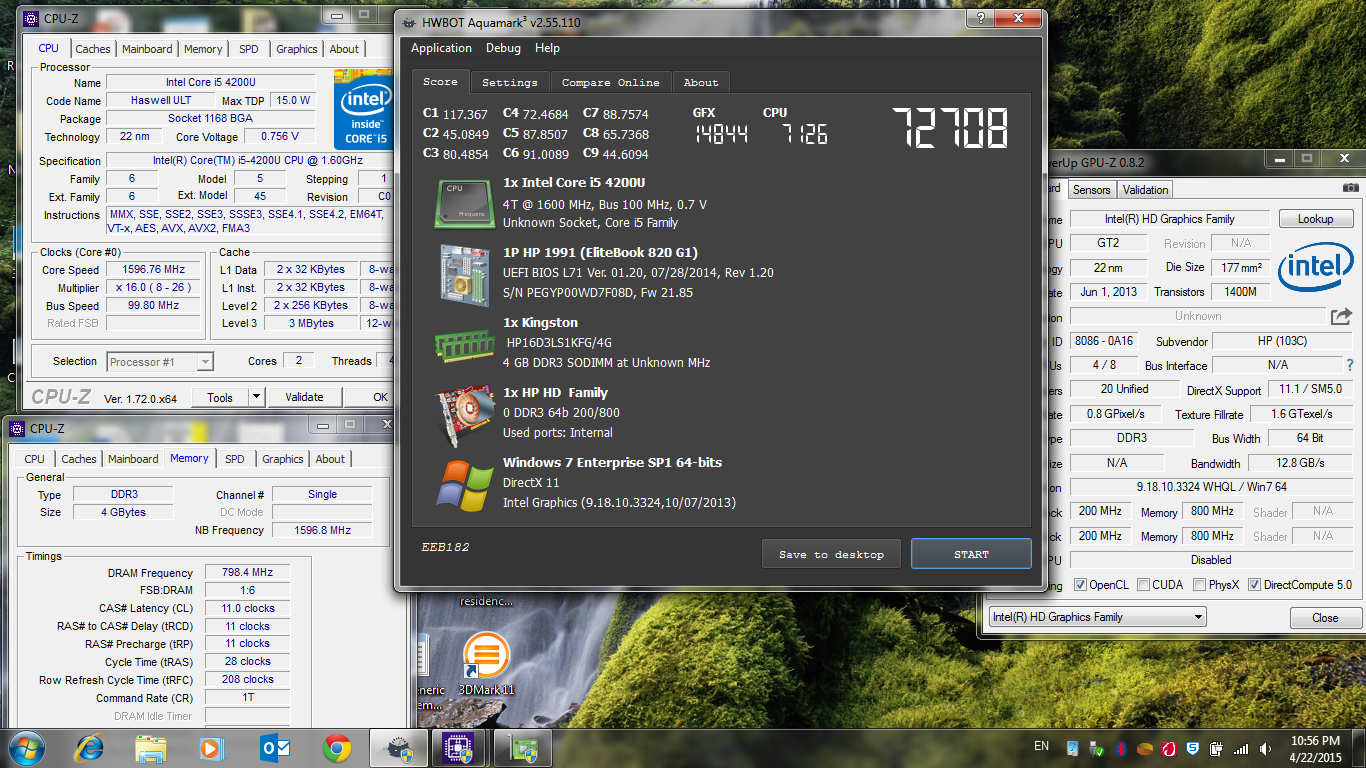The image size is (1366, 768).
Task: Toggle the DirectCompute 5.0 checkbox
Action: pyautogui.click(x=1254, y=585)
